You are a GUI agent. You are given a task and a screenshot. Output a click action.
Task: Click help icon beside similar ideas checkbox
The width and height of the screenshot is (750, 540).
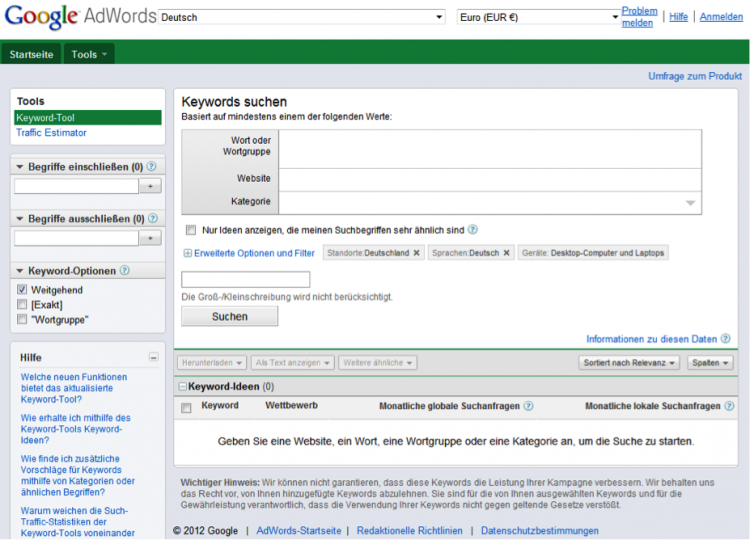(473, 230)
